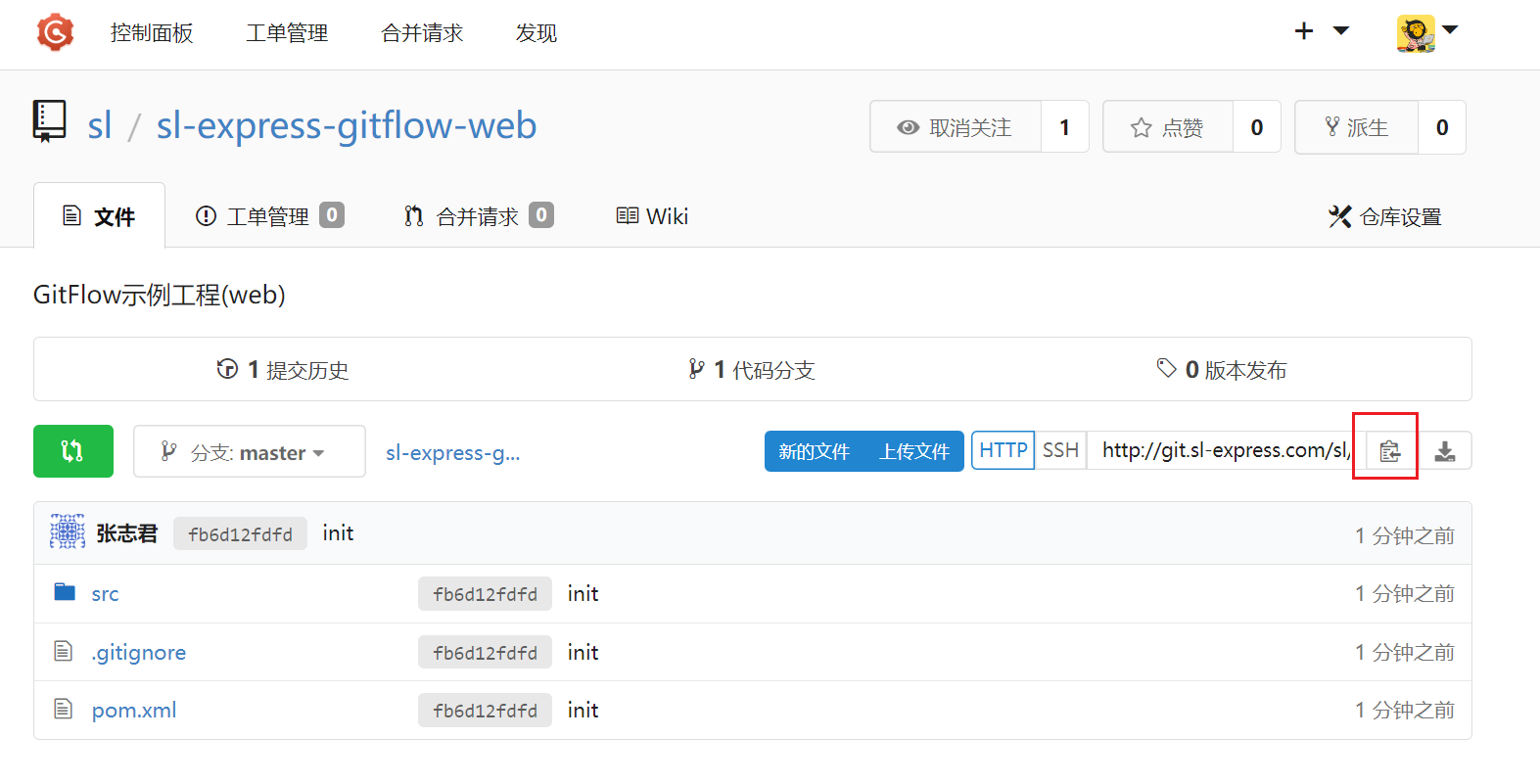
Task: Open the 仓库设置 repository settings
Action: pos(1384,216)
